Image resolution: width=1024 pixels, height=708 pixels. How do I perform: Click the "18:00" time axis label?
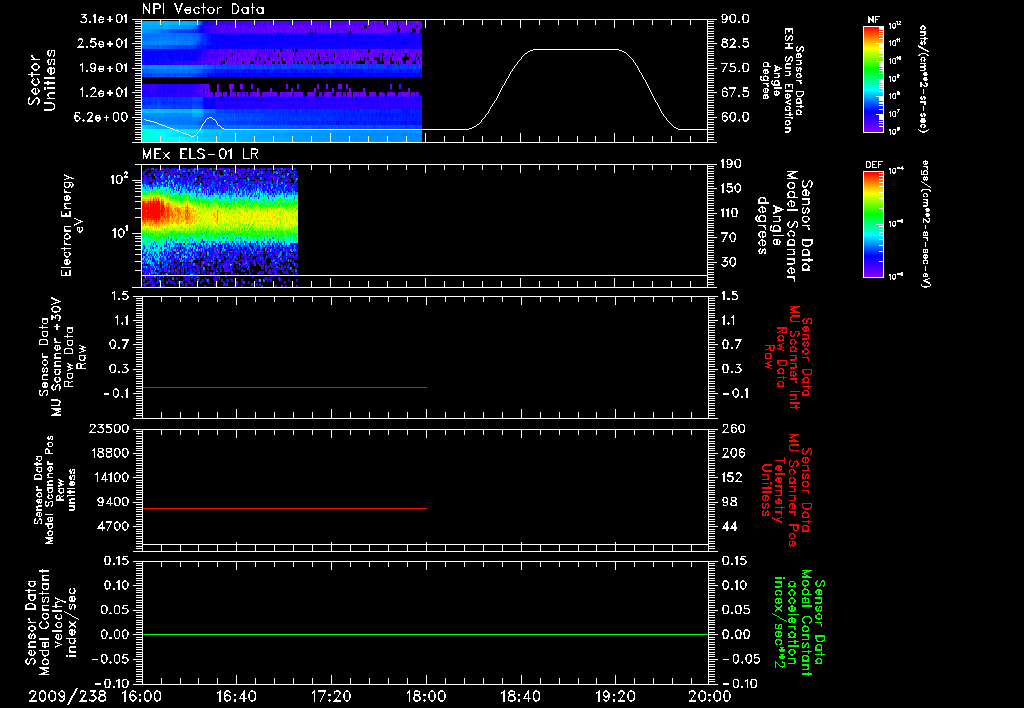(426, 697)
